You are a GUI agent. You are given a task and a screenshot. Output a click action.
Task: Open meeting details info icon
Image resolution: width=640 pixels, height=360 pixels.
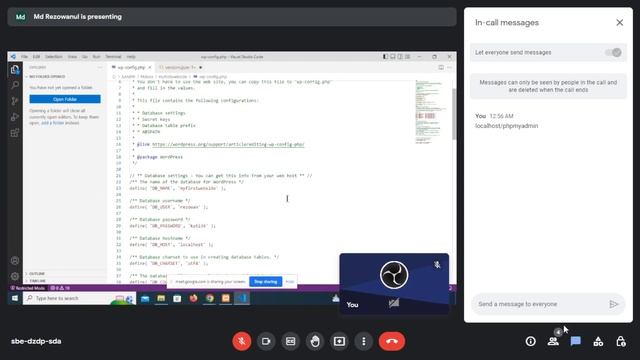pyautogui.click(x=531, y=341)
